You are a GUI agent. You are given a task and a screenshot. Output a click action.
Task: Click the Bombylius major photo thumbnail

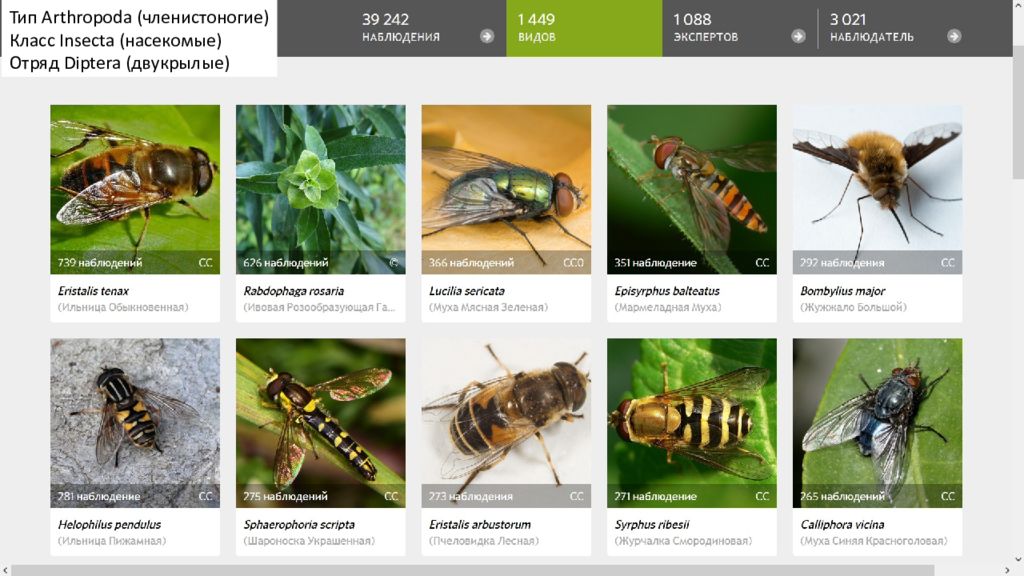[x=877, y=189]
